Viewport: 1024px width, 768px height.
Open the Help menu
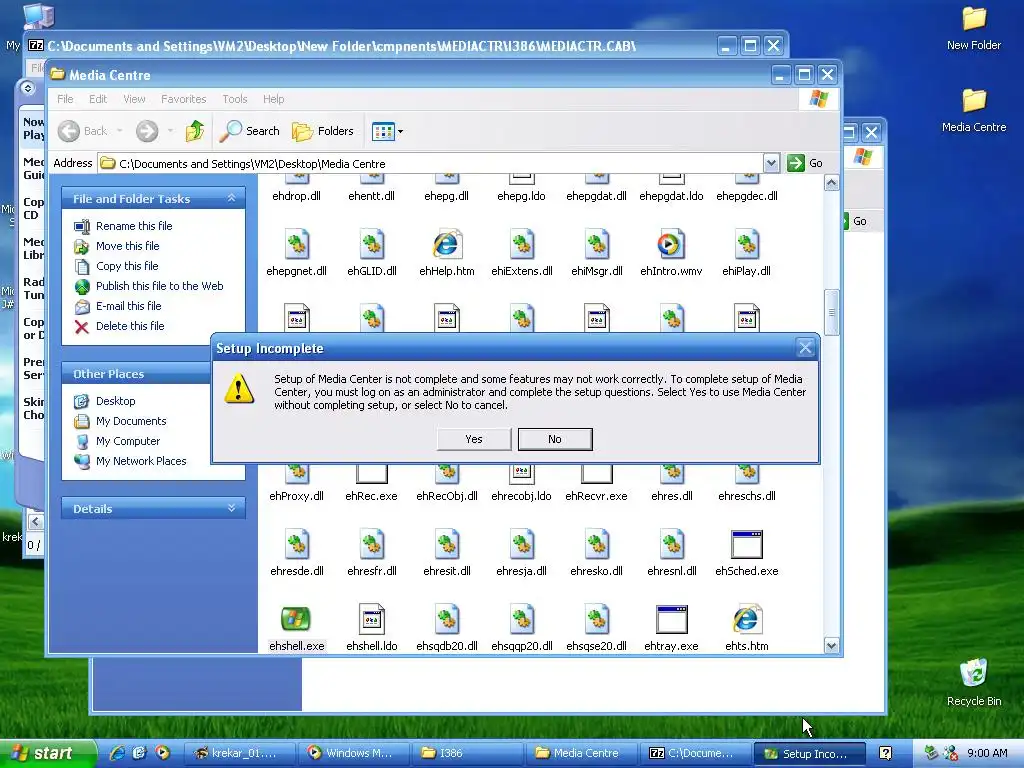click(274, 99)
